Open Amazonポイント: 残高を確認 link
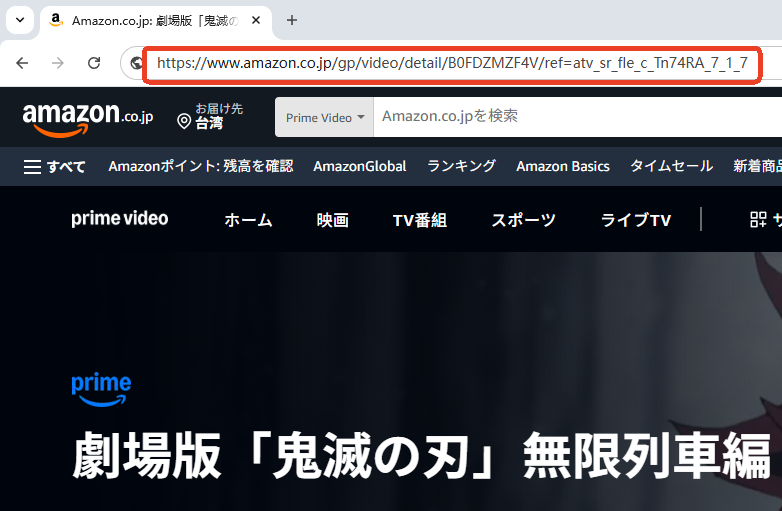The width and height of the screenshot is (782, 511). pyautogui.click(x=200, y=166)
